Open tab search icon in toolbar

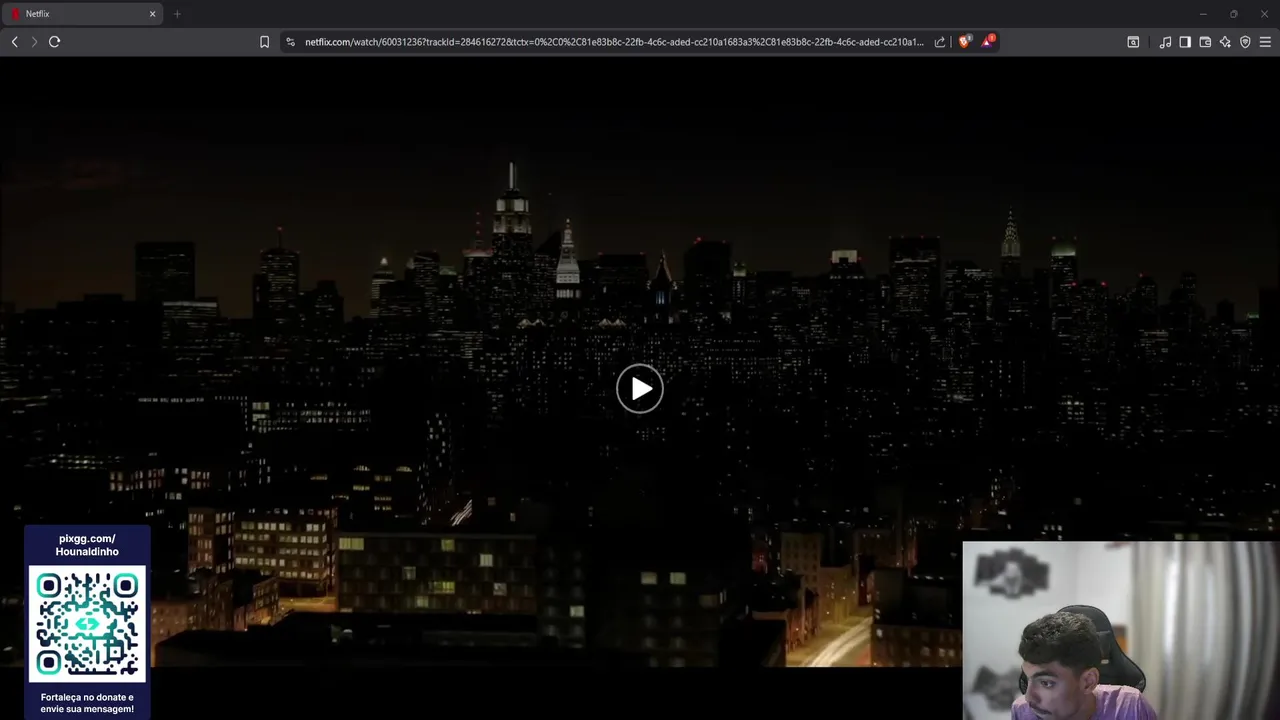[x=1133, y=42]
